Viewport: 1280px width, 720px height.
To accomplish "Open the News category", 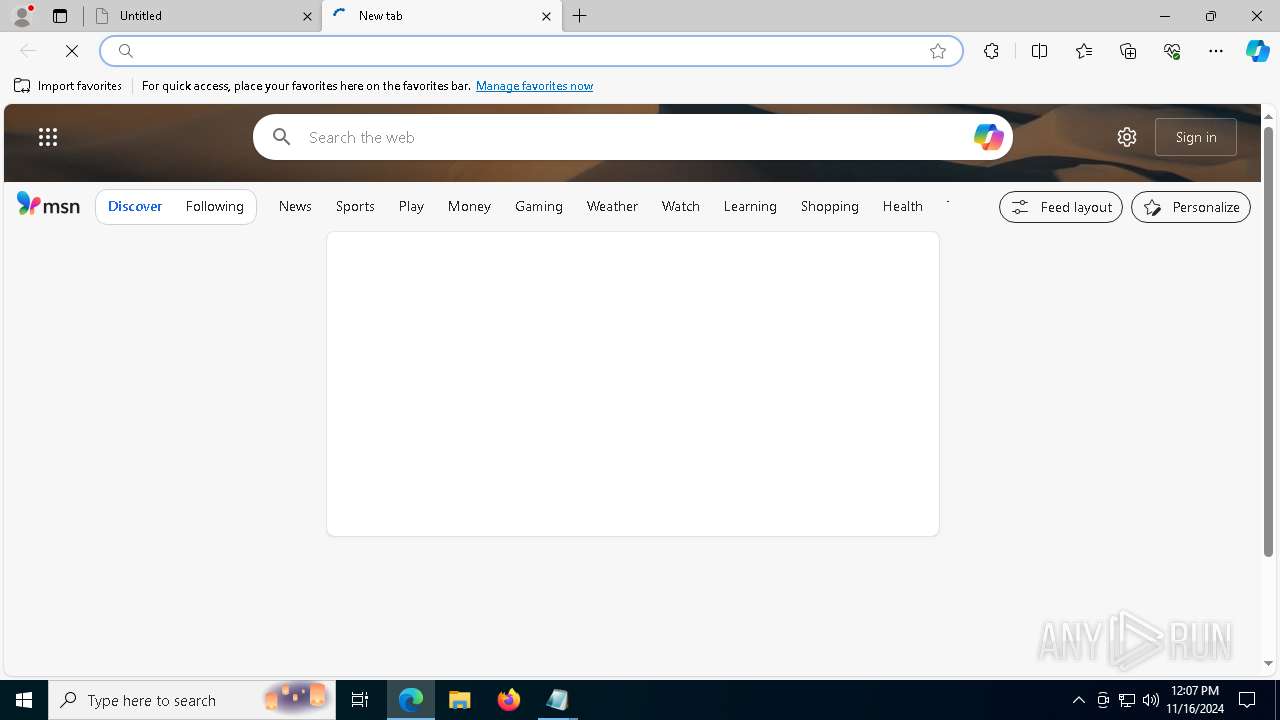I will [295, 206].
